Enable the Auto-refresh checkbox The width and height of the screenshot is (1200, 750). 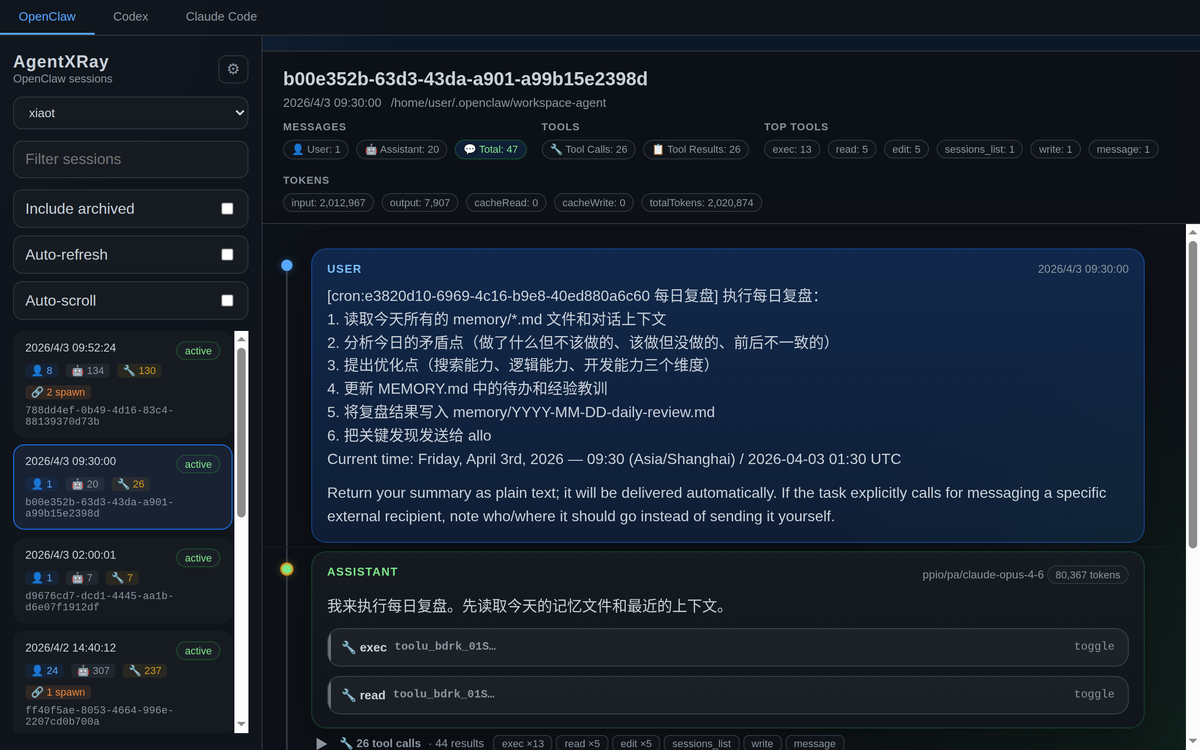pyautogui.click(x=227, y=255)
